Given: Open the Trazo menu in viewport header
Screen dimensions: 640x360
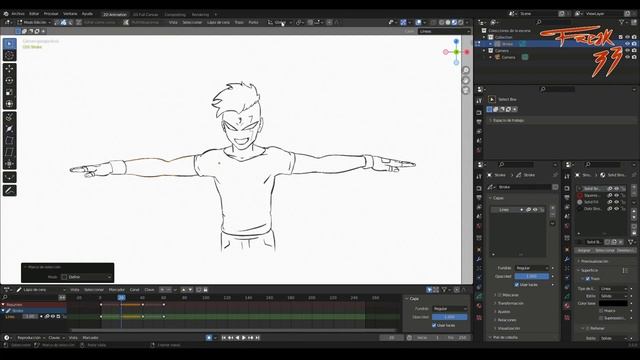Looking at the screenshot, I should point(239,22).
